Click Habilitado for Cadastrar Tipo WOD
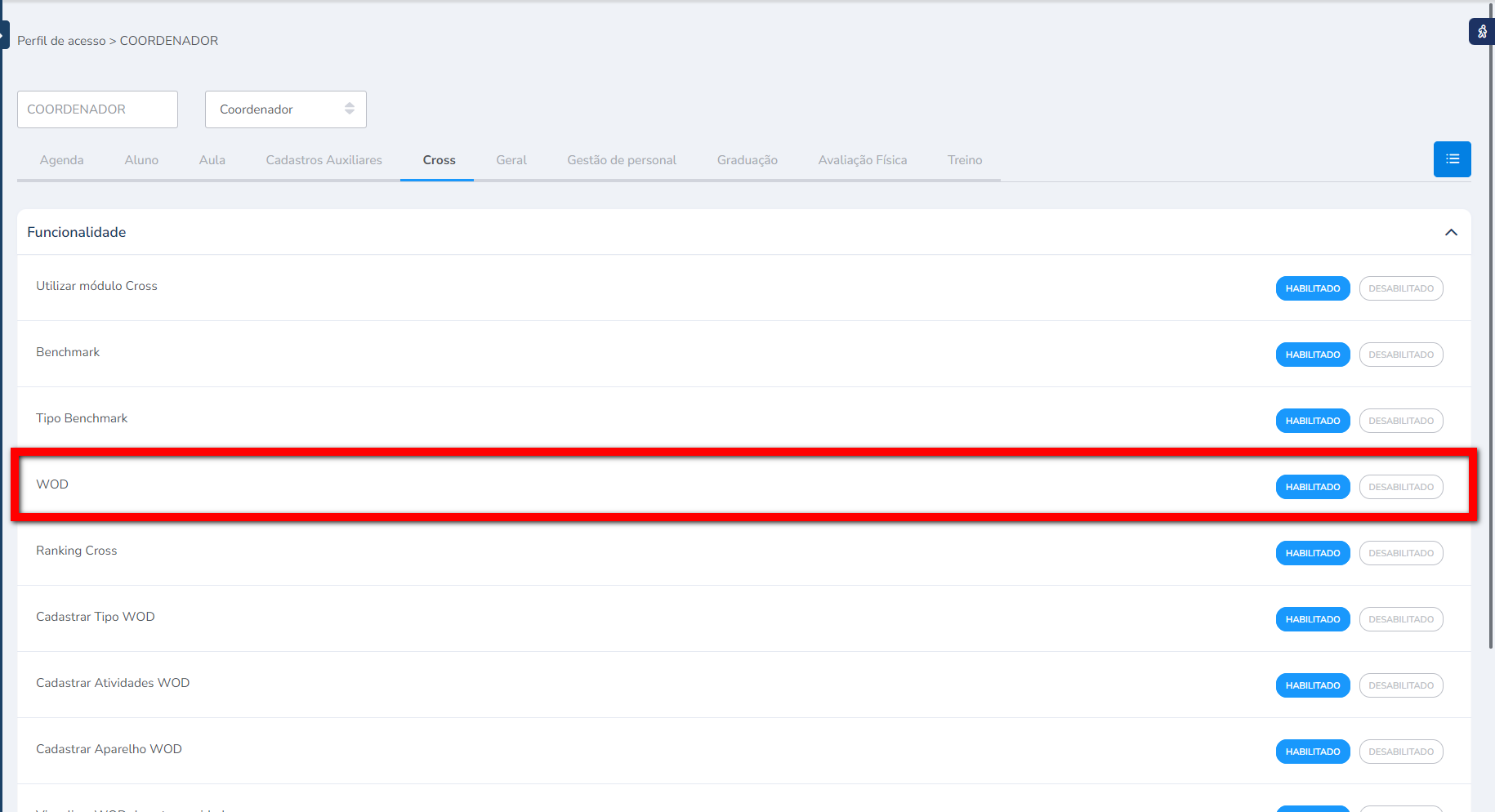 click(x=1312, y=619)
